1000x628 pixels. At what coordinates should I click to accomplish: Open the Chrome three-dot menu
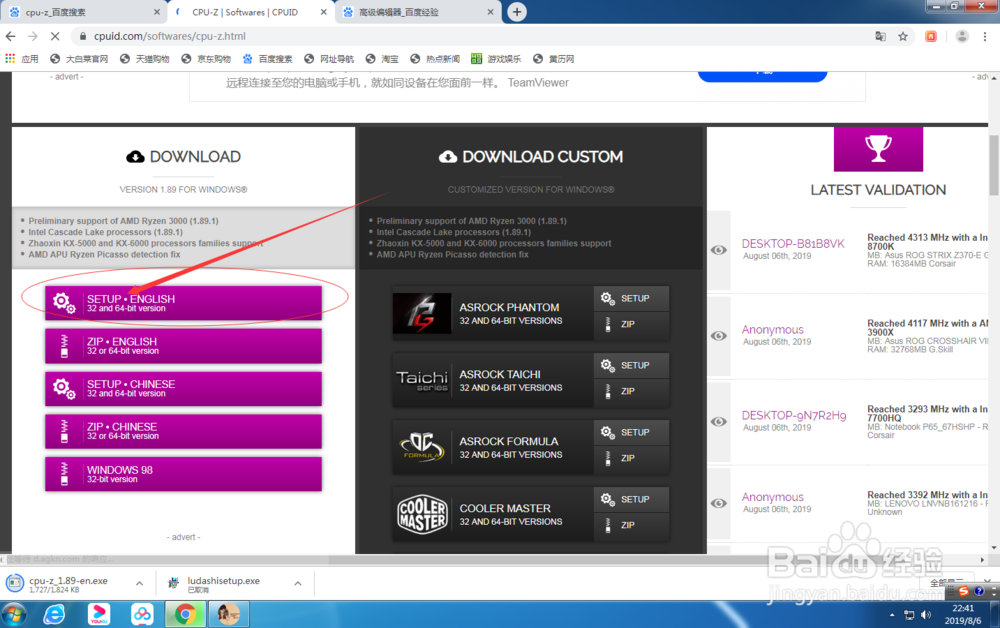(985, 36)
